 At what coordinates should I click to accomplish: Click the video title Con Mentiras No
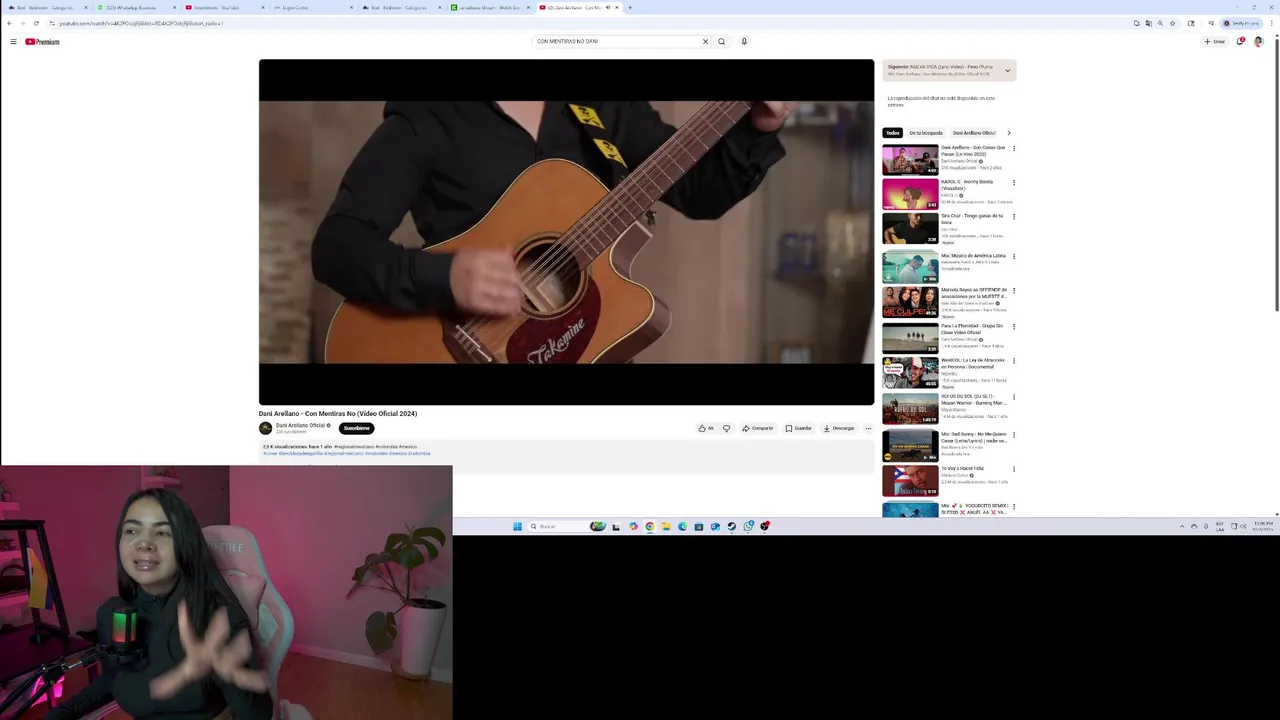[338, 413]
